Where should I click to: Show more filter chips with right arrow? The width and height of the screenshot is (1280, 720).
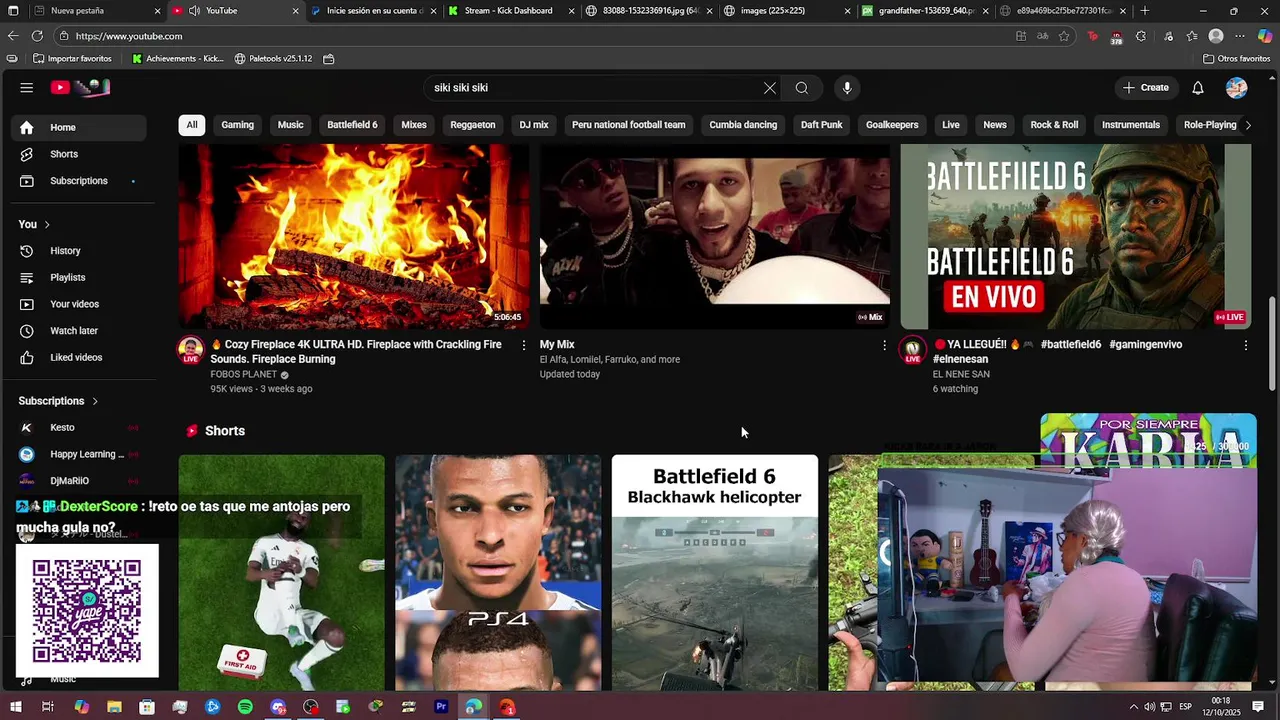click(x=1247, y=125)
